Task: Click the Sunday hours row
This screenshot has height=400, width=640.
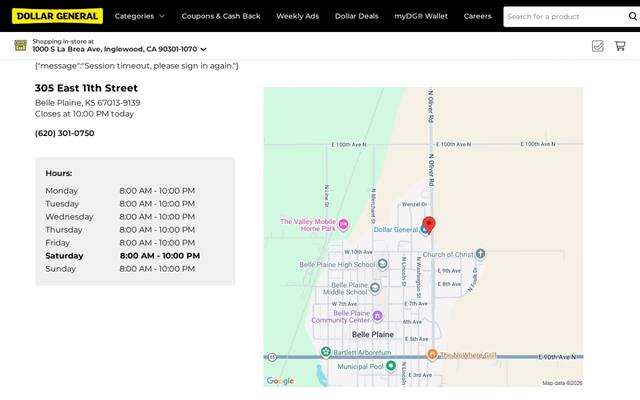Action: 120,269
